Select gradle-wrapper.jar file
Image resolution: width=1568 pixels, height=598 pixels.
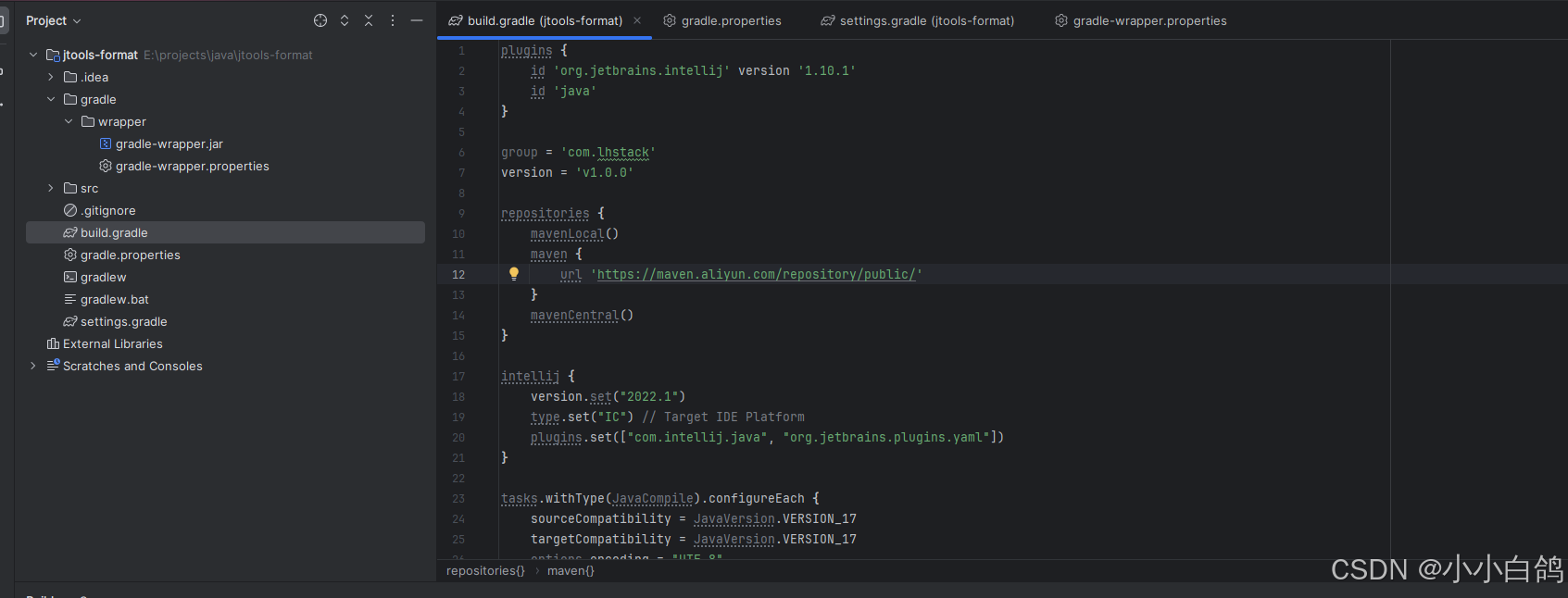(169, 143)
